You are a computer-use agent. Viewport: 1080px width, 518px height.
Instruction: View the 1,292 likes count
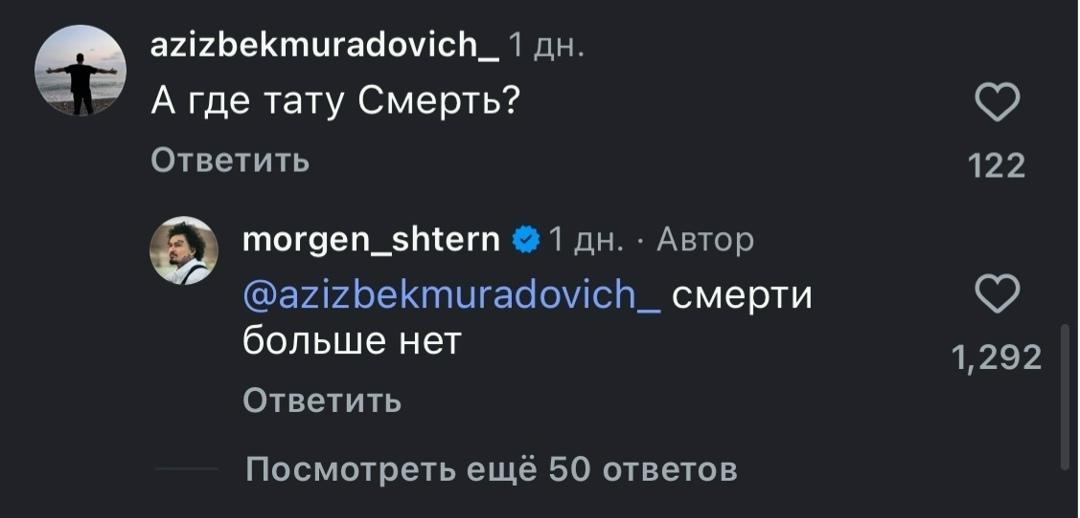997,357
